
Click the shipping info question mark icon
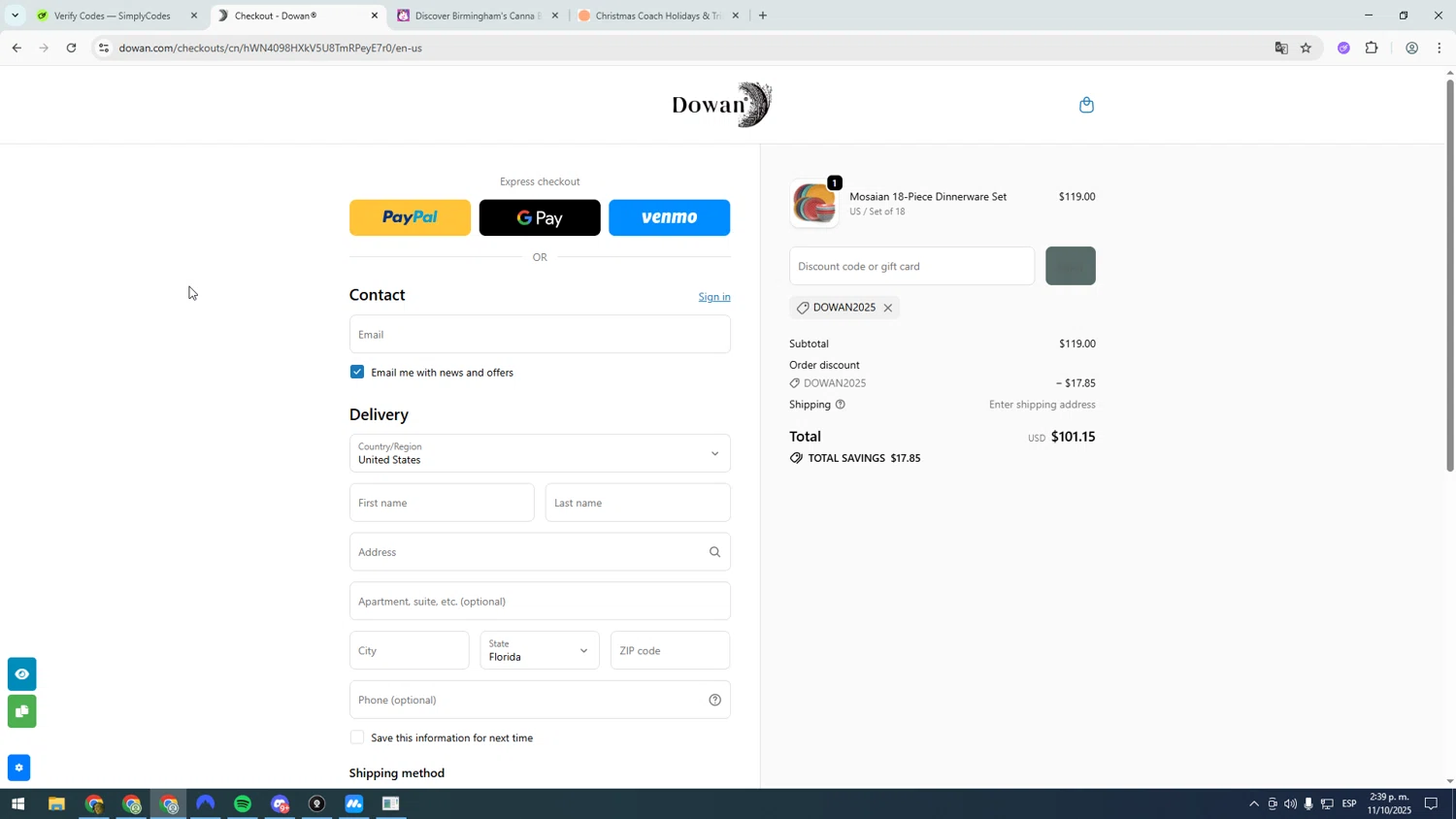(x=841, y=405)
